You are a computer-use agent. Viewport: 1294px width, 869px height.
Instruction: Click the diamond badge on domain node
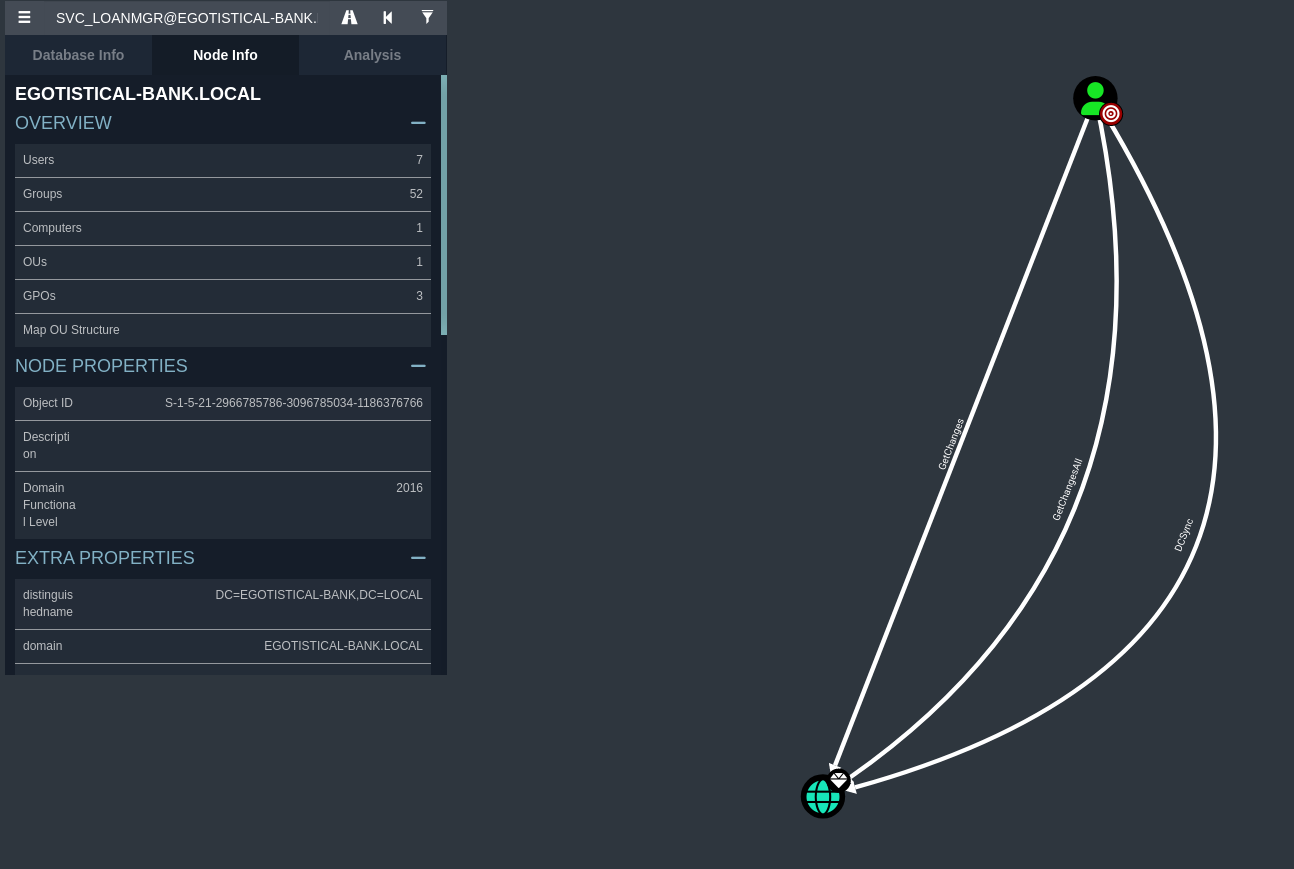[839, 779]
